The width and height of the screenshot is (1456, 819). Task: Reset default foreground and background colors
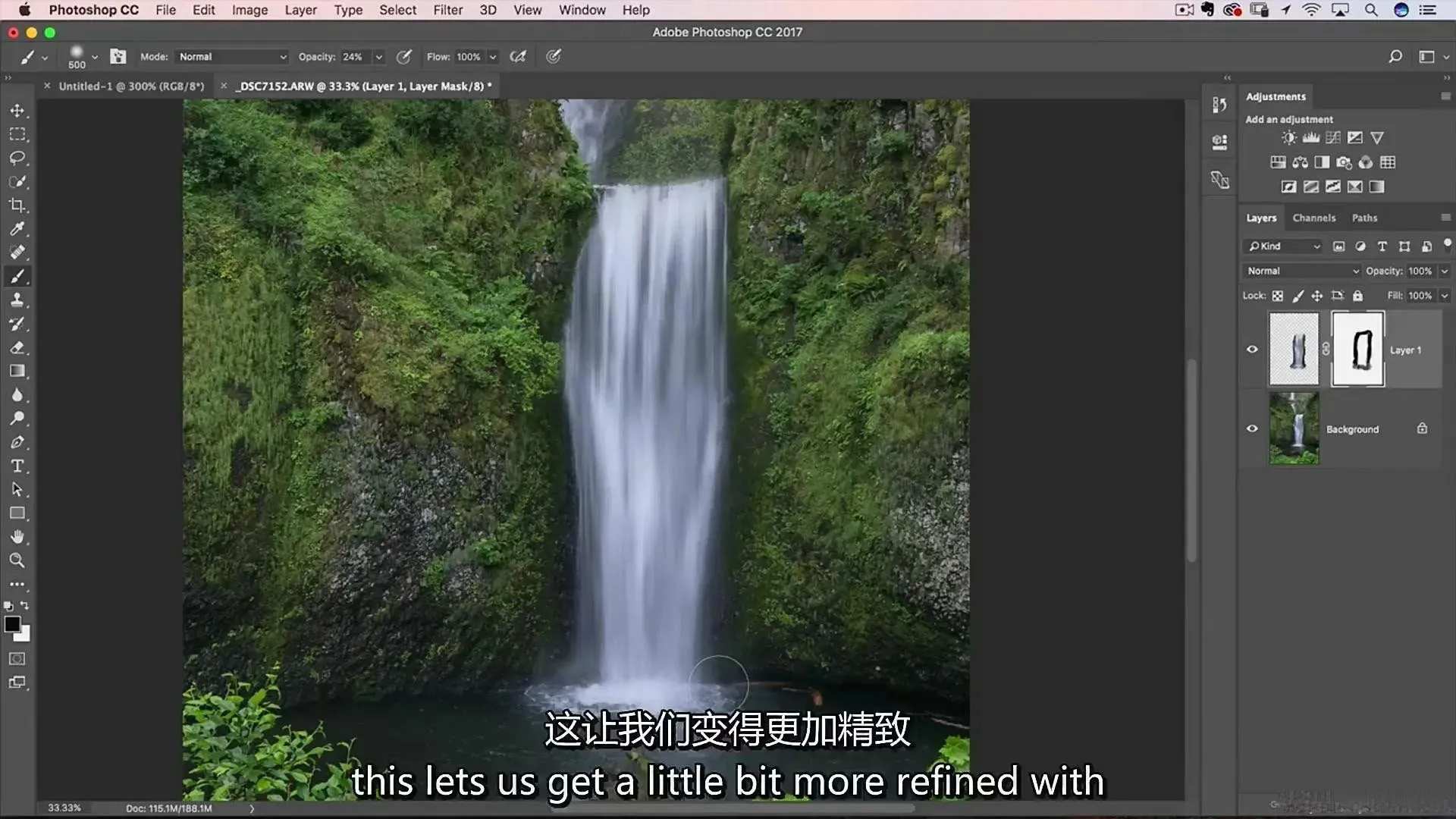[8, 606]
